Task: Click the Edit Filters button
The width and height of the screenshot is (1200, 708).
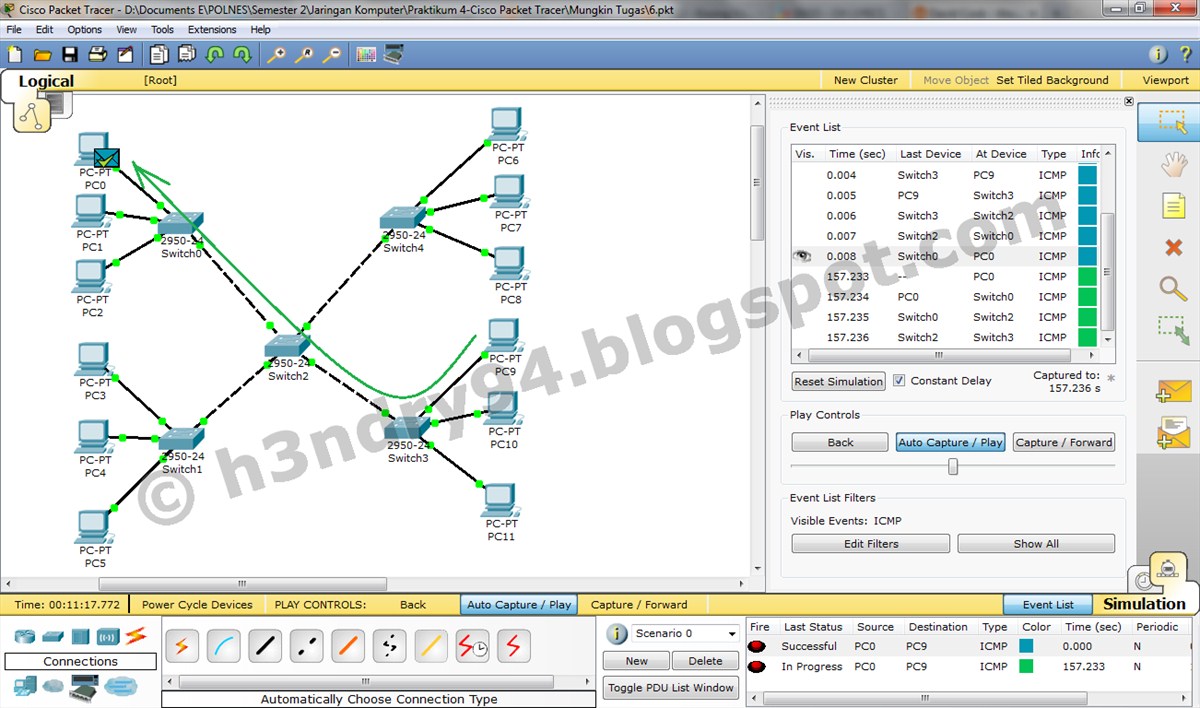Action: [x=871, y=544]
